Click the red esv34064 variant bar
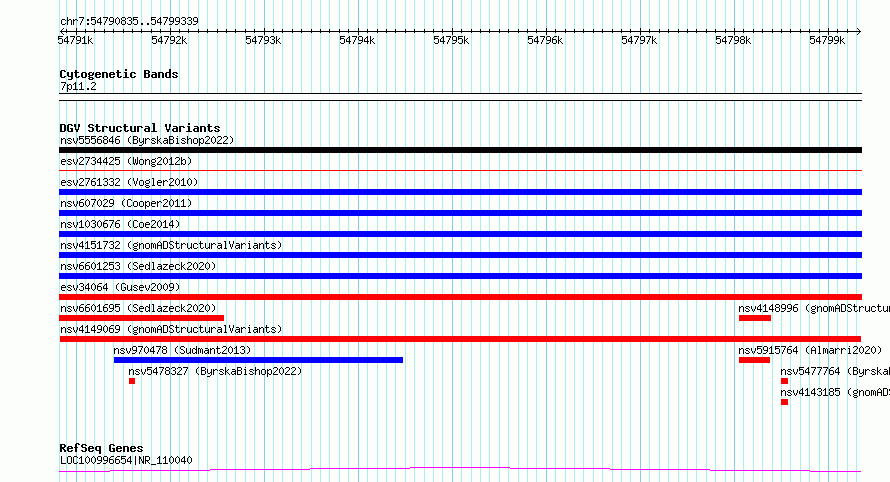This screenshot has height=482, width=890. pos(460,297)
